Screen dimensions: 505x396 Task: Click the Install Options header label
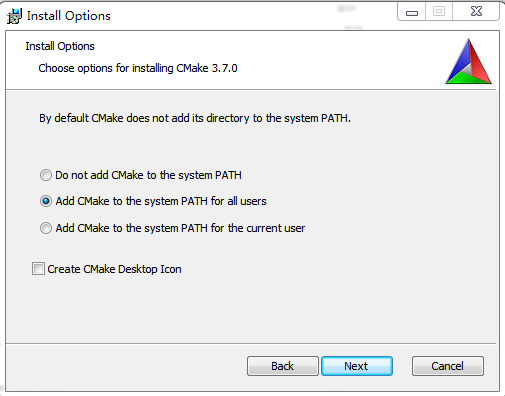(x=60, y=46)
